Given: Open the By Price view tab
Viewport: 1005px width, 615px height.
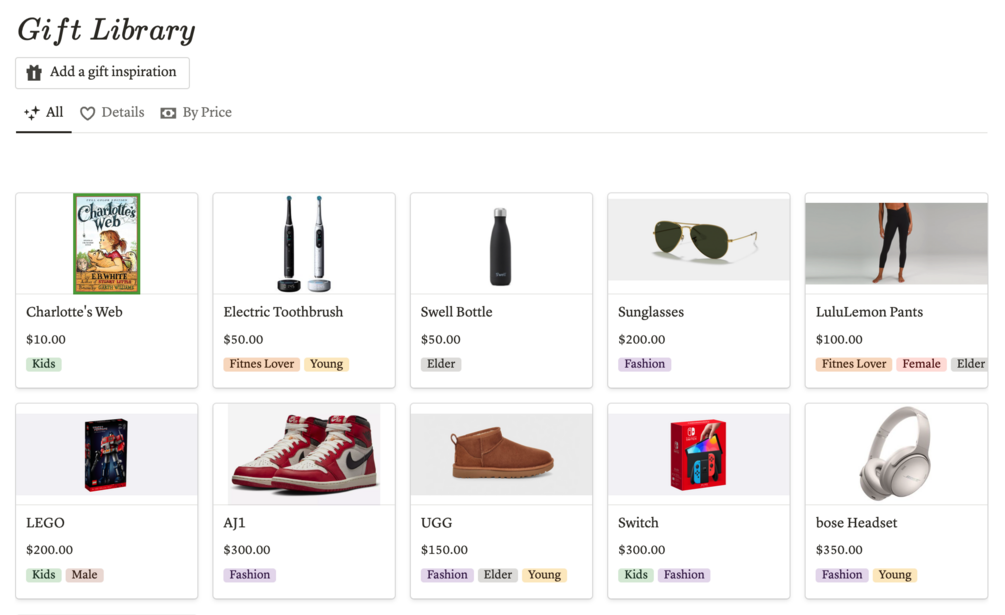Looking at the screenshot, I should point(206,113).
